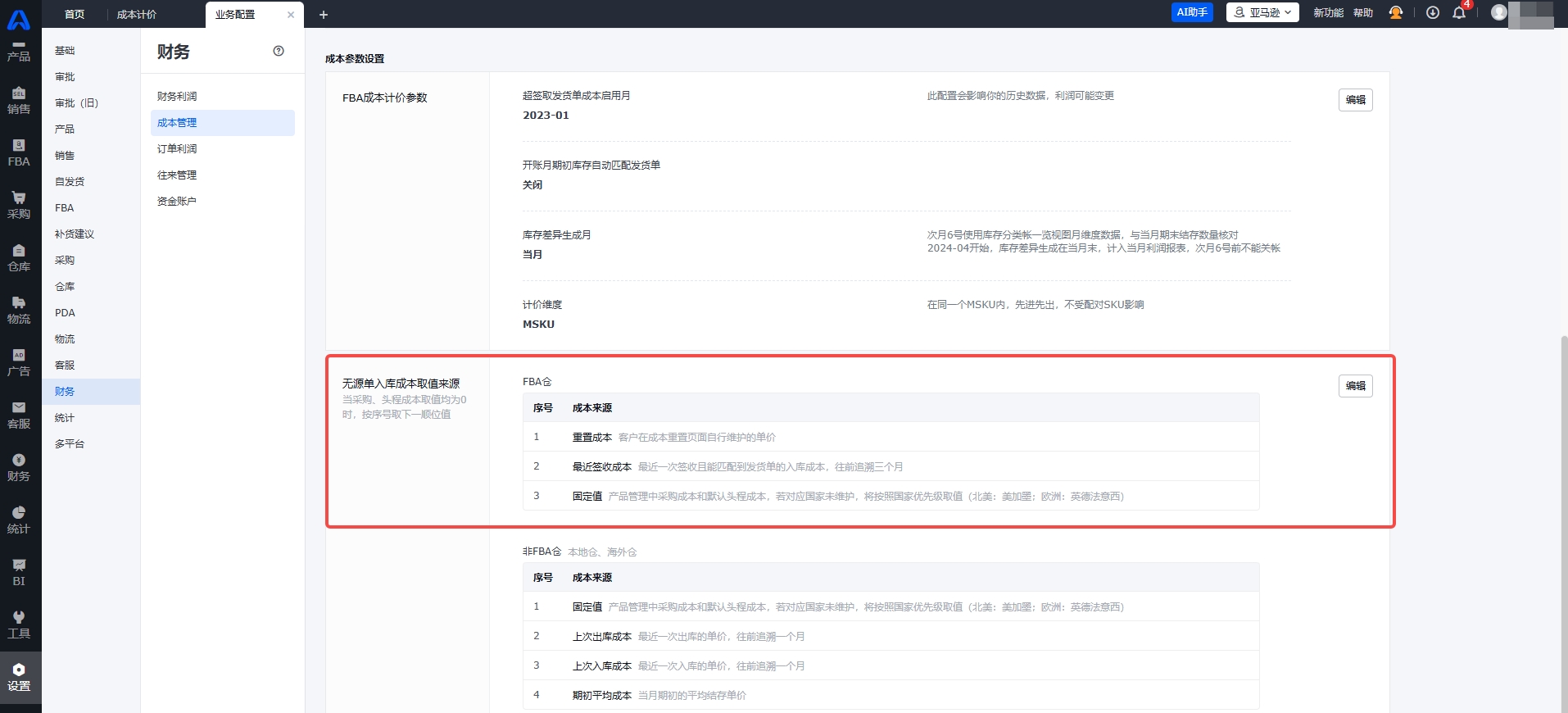Select 订单利润 in finance submenu
Image resolution: width=1568 pixels, height=713 pixels.
177,149
